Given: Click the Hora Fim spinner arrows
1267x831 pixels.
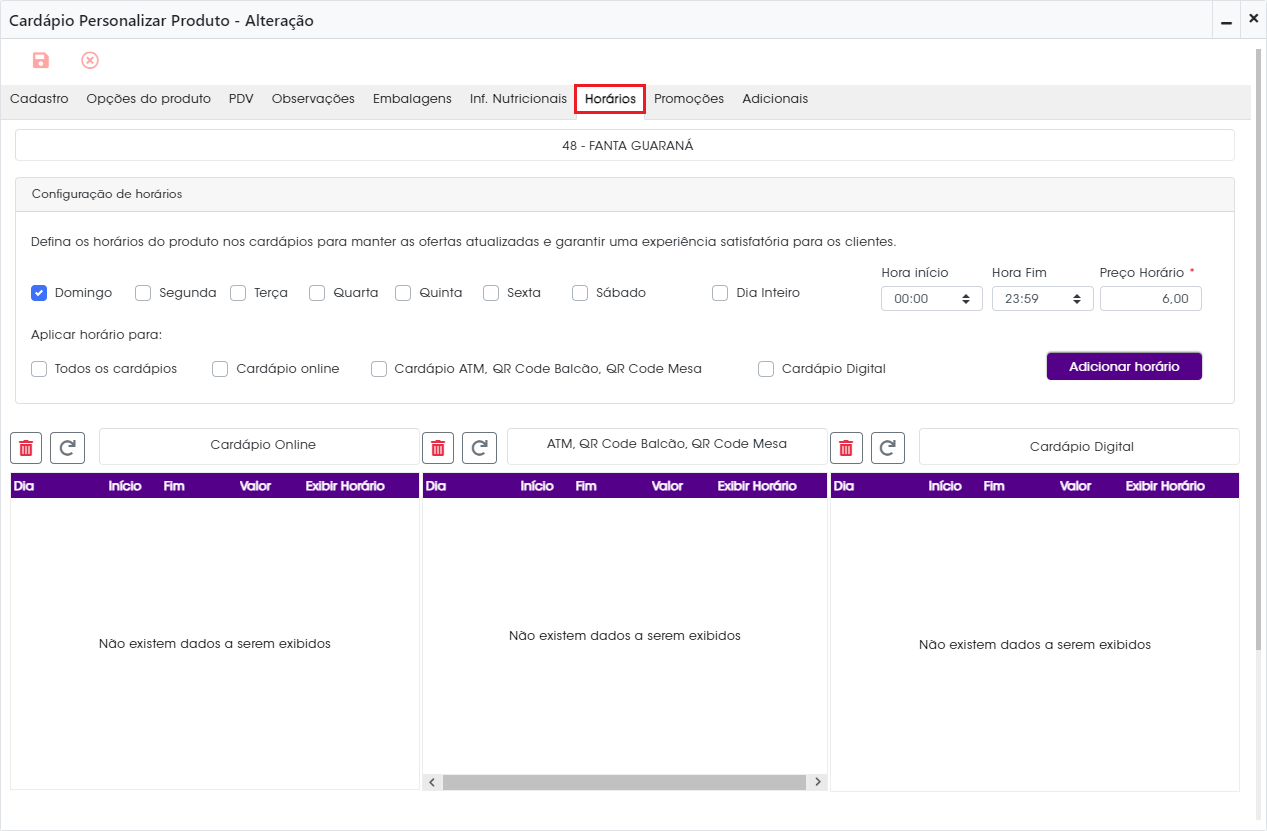Looking at the screenshot, I should click(1077, 299).
